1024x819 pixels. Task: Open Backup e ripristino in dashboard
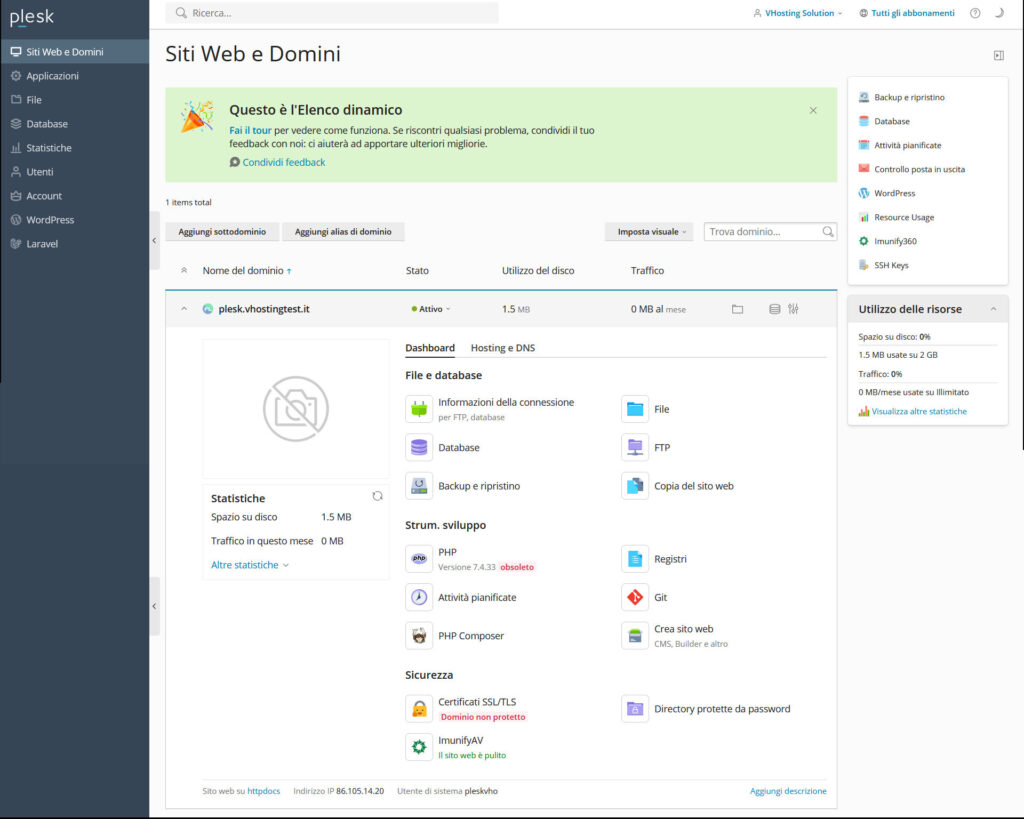pos(419,486)
